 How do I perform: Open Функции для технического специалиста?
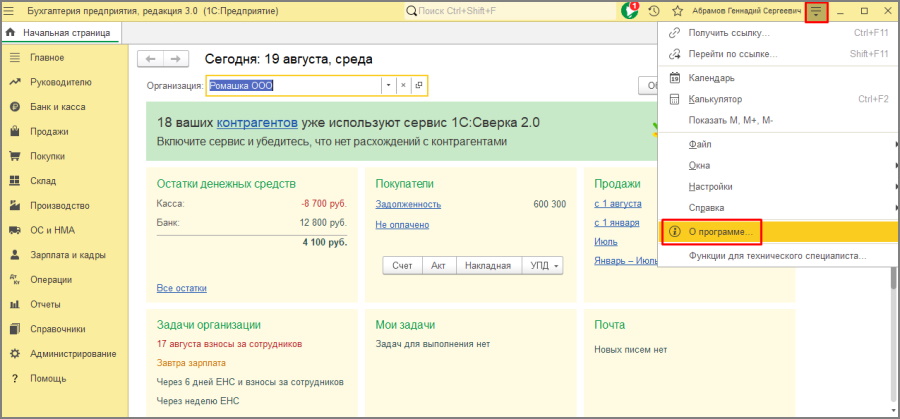tap(778, 256)
